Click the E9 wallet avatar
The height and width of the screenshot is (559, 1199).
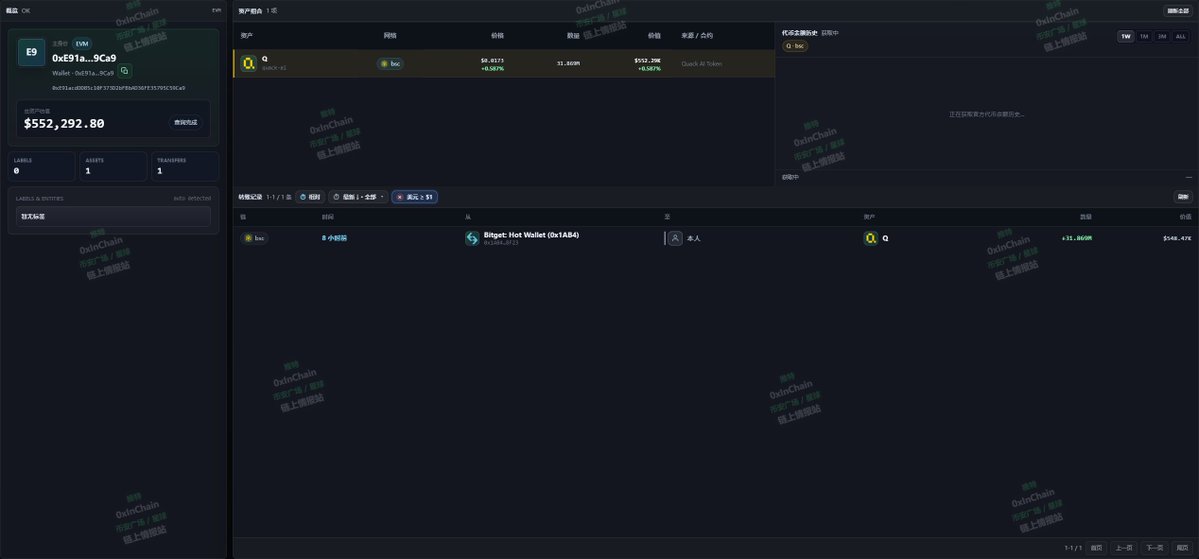(31, 52)
